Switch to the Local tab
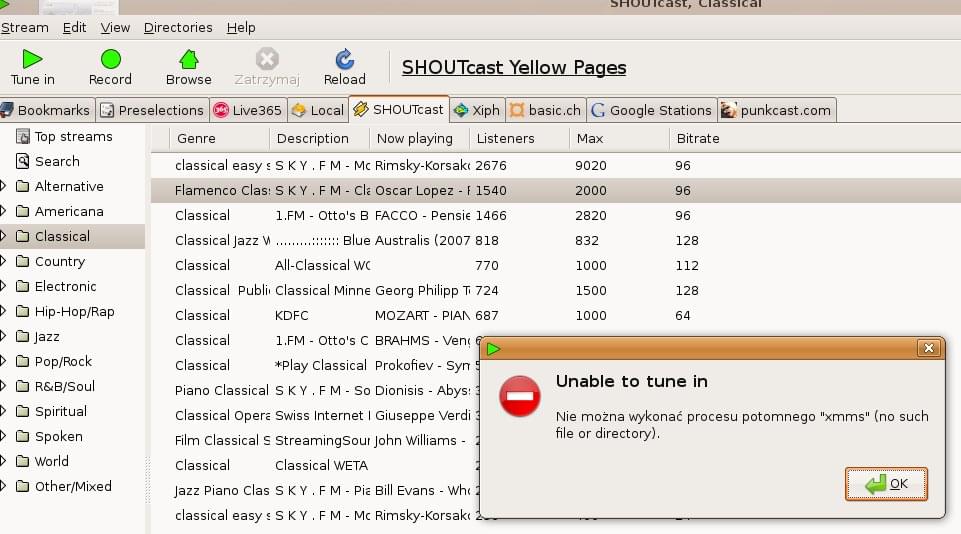This screenshot has width=961, height=534. (x=317, y=110)
